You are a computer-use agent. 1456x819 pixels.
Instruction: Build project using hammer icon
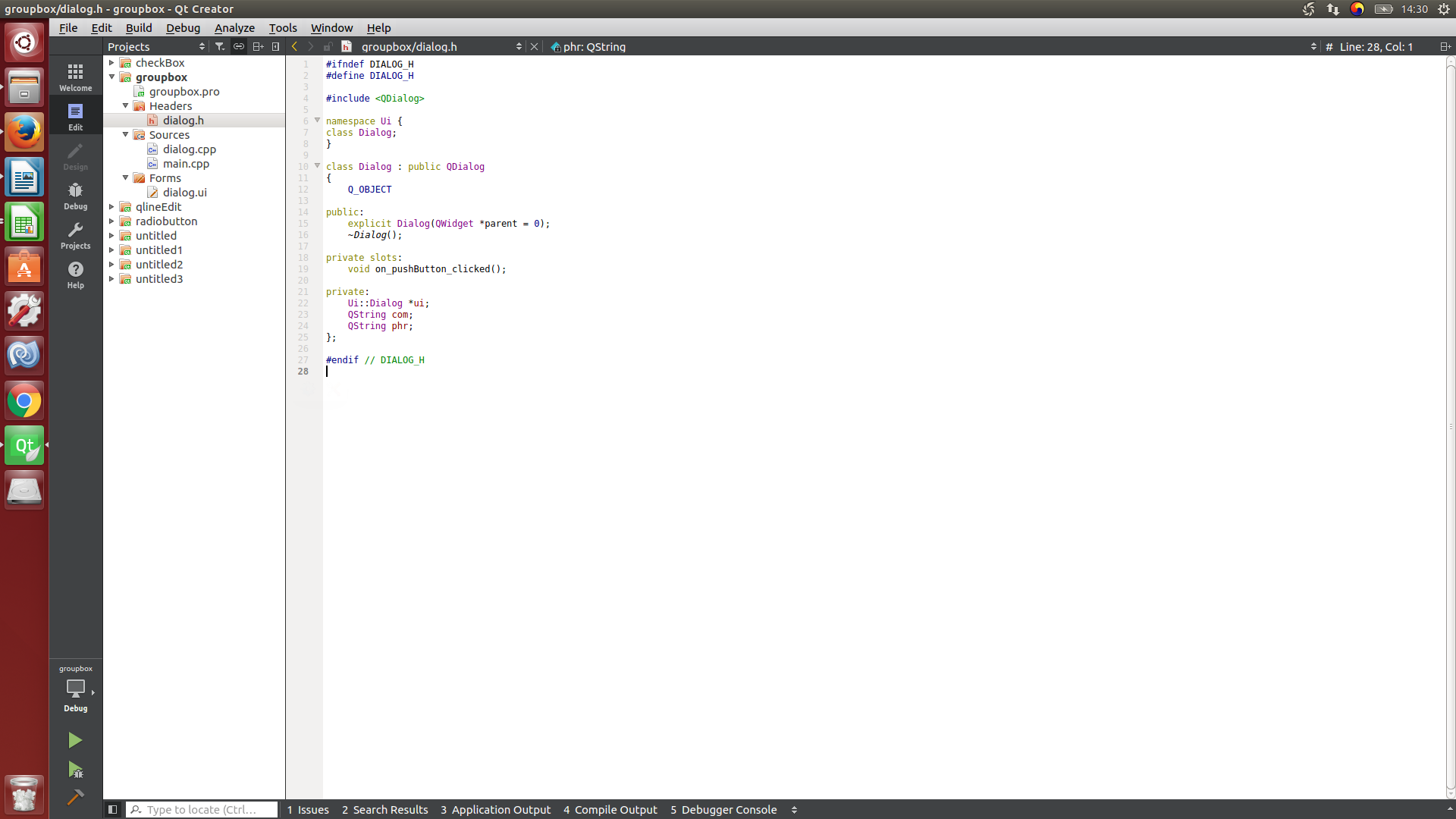tap(75, 797)
